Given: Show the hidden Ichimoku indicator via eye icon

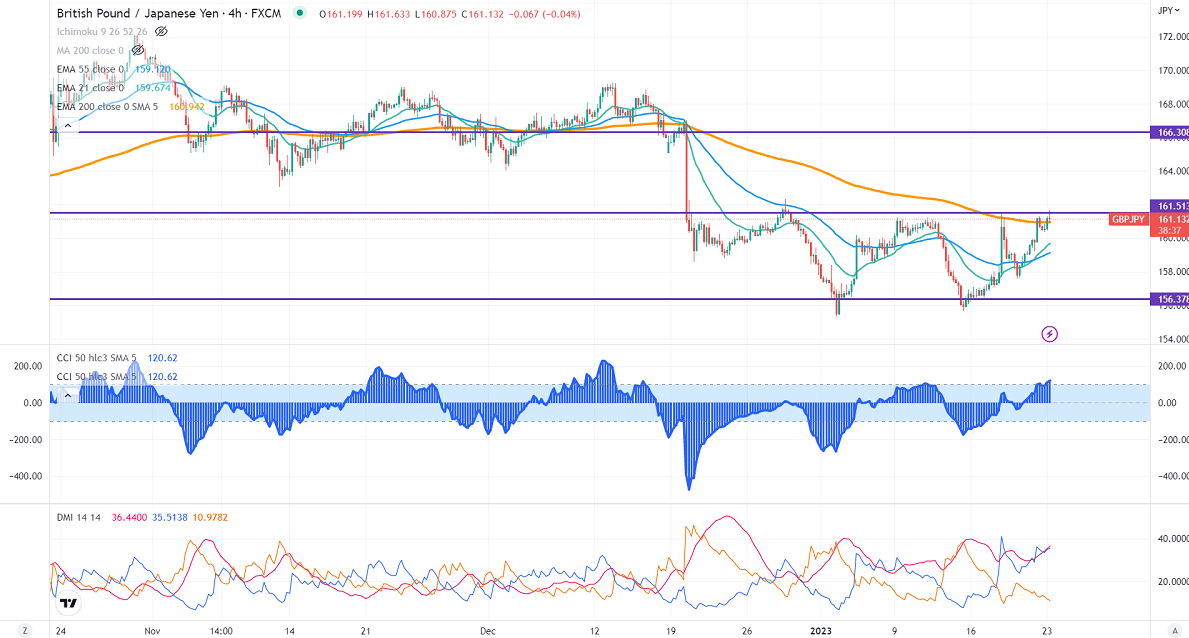Looking at the screenshot, I should point(160,33).
